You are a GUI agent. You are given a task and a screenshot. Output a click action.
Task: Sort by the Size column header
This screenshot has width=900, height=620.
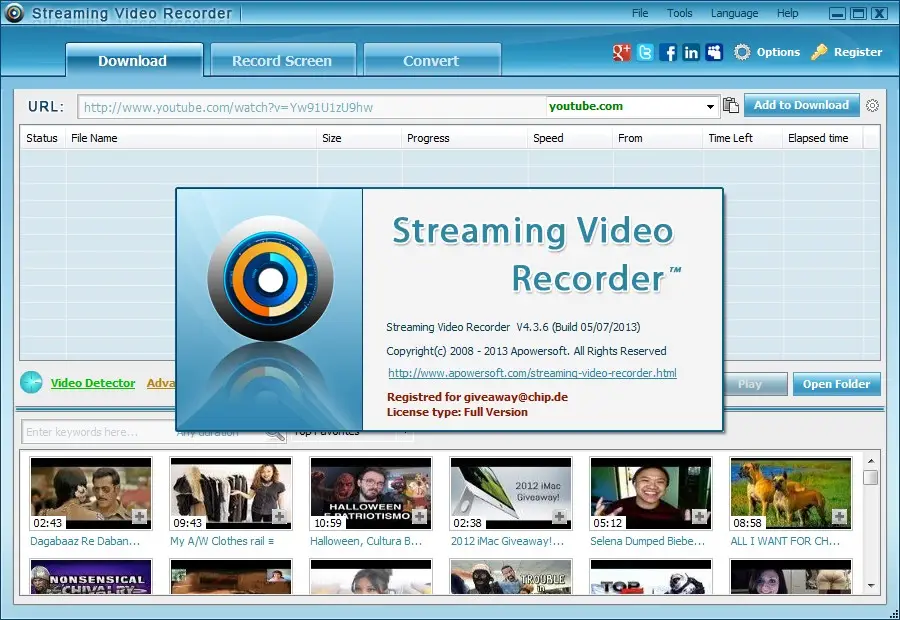[x=359, y=138]
